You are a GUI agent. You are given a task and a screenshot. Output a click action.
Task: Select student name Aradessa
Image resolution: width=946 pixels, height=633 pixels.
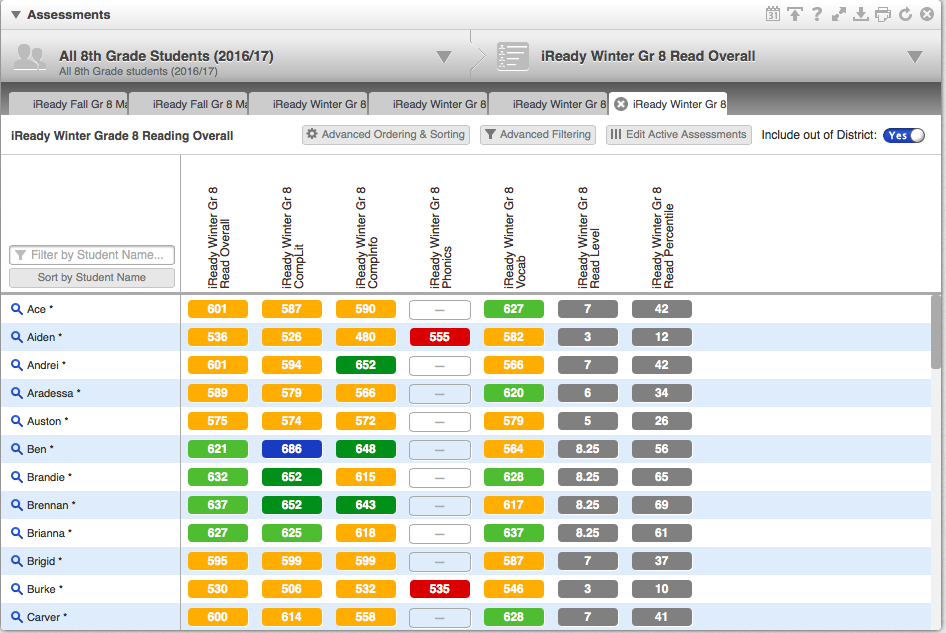click(x=50, y=393)
